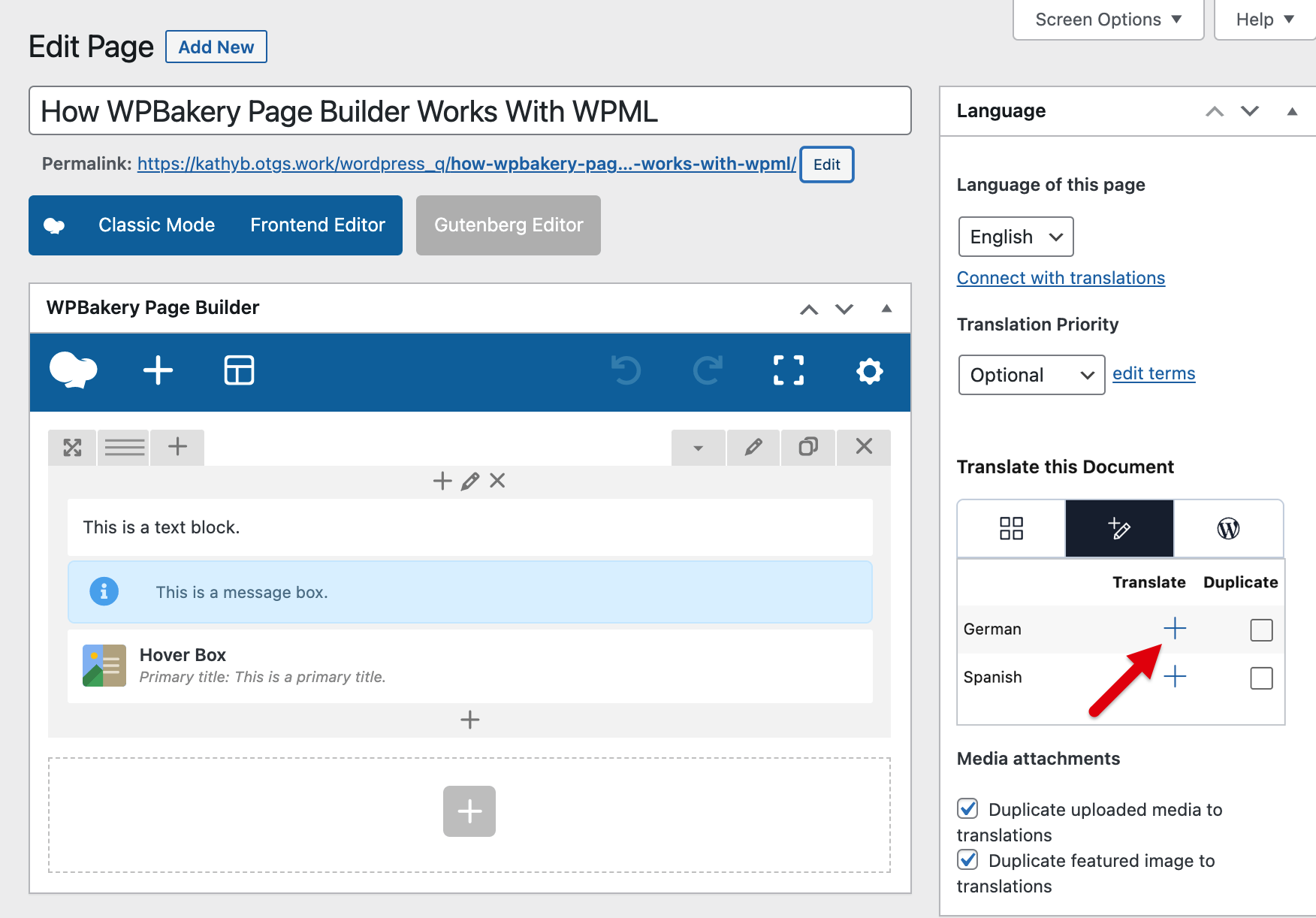Collapse the WPBakery Page Builder panel
Image resolution: width=1316 pixels, height=918 pixels.
click(886, 308)
